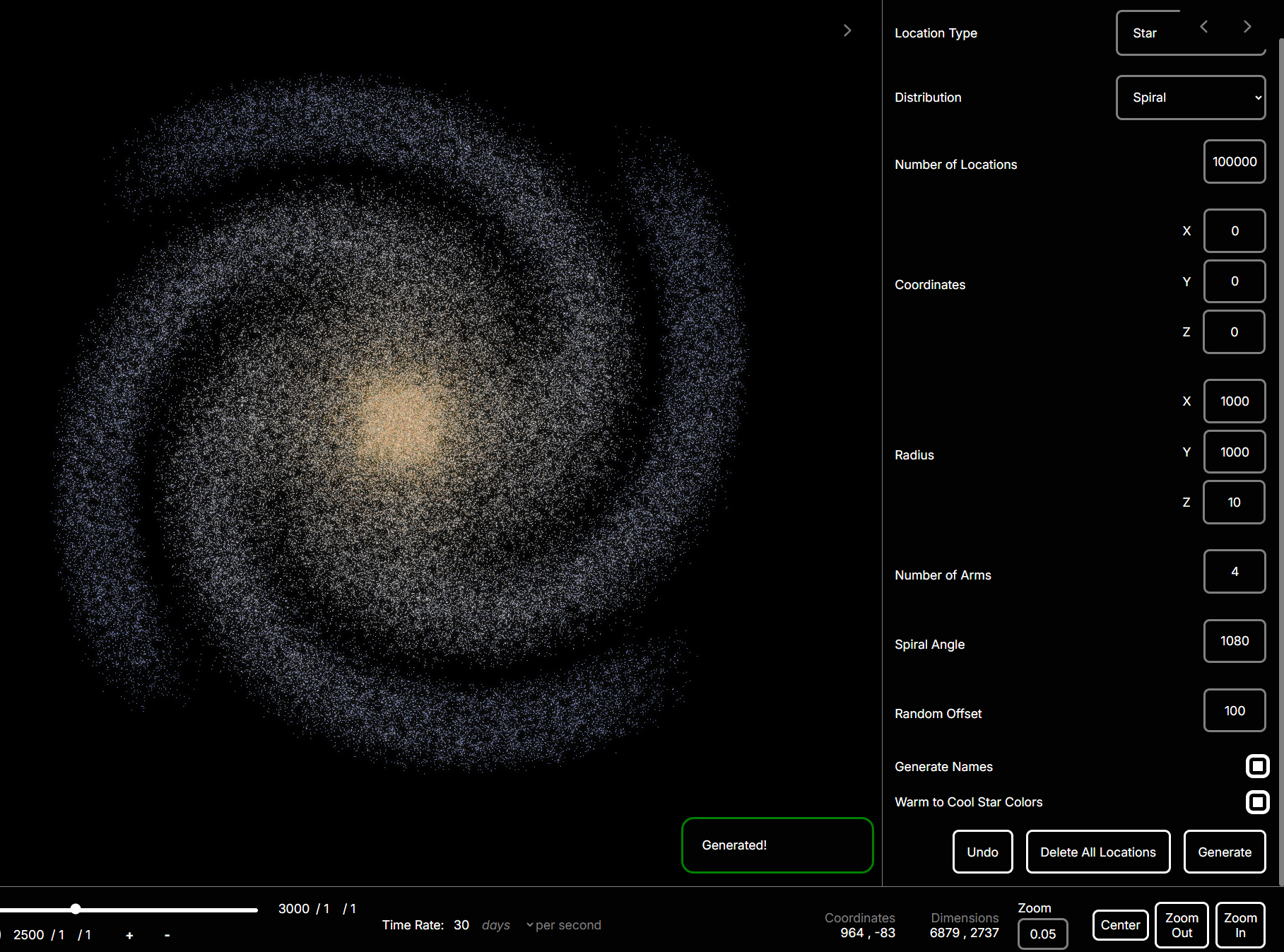Screen dimensions: 1284x952
Task: Click the Spiral Angle input field
Action: [x=1234, y=641]
